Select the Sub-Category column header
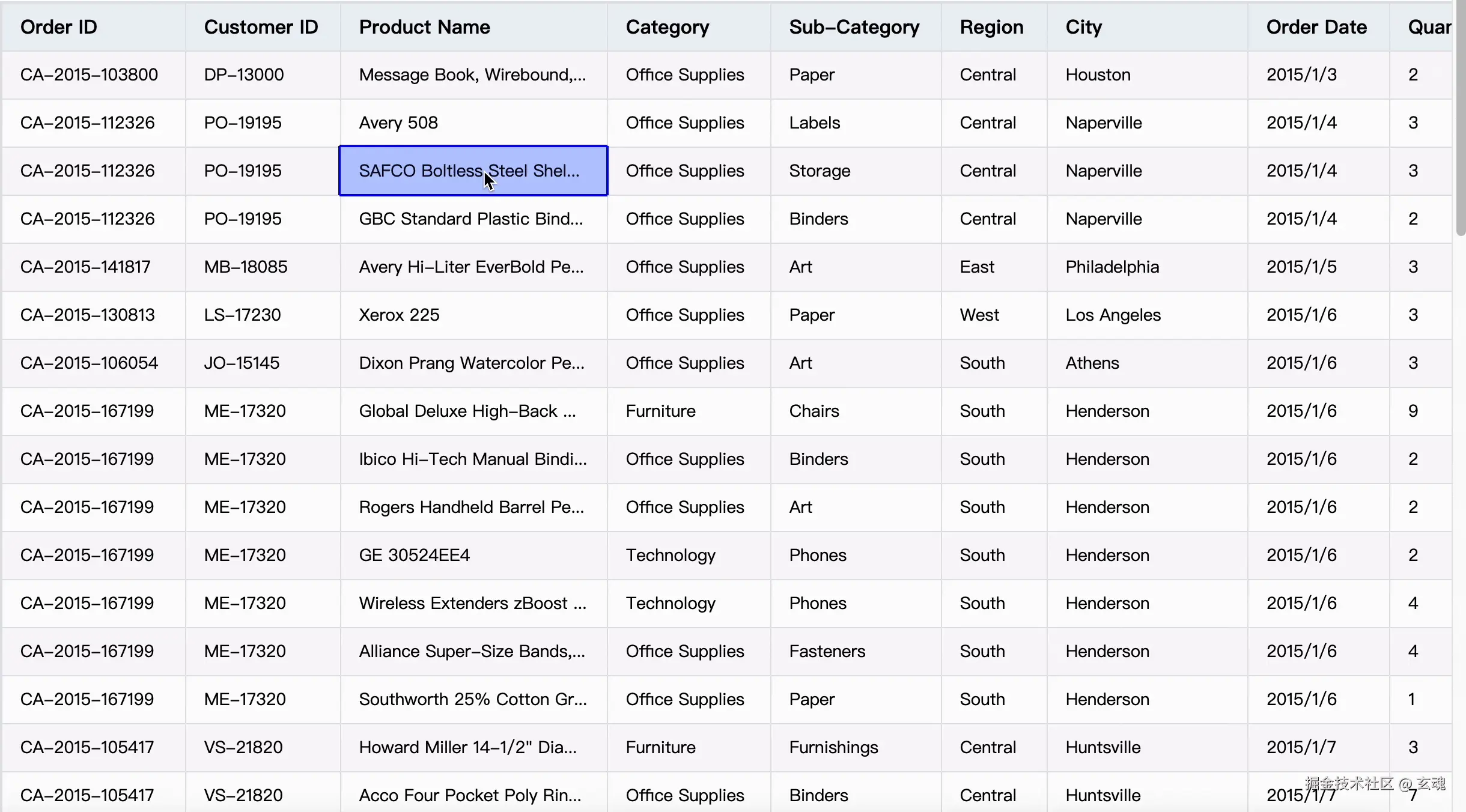 click(854, 27)
